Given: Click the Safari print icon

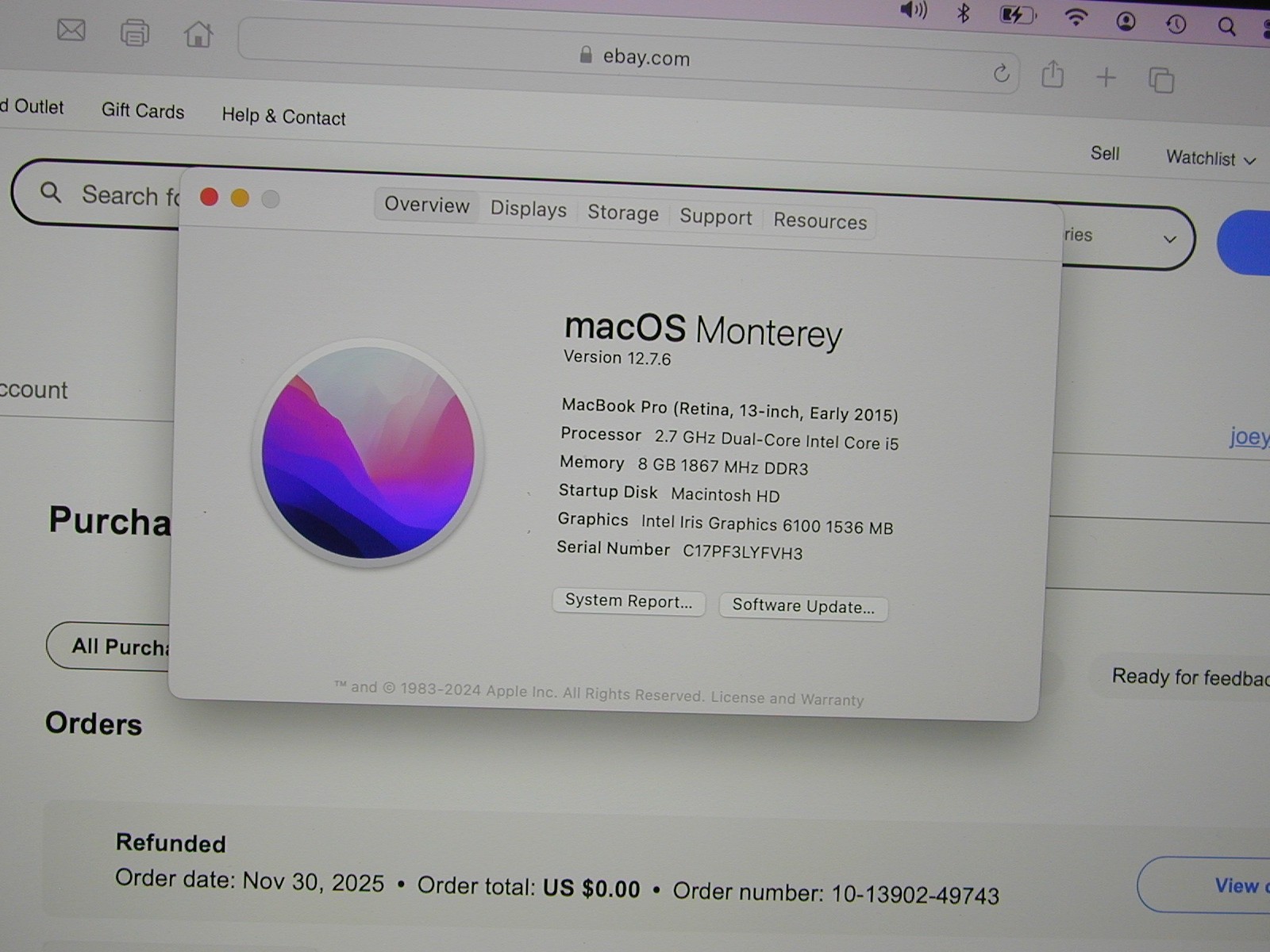Looking at the screenshot, I should click(134, 33).
